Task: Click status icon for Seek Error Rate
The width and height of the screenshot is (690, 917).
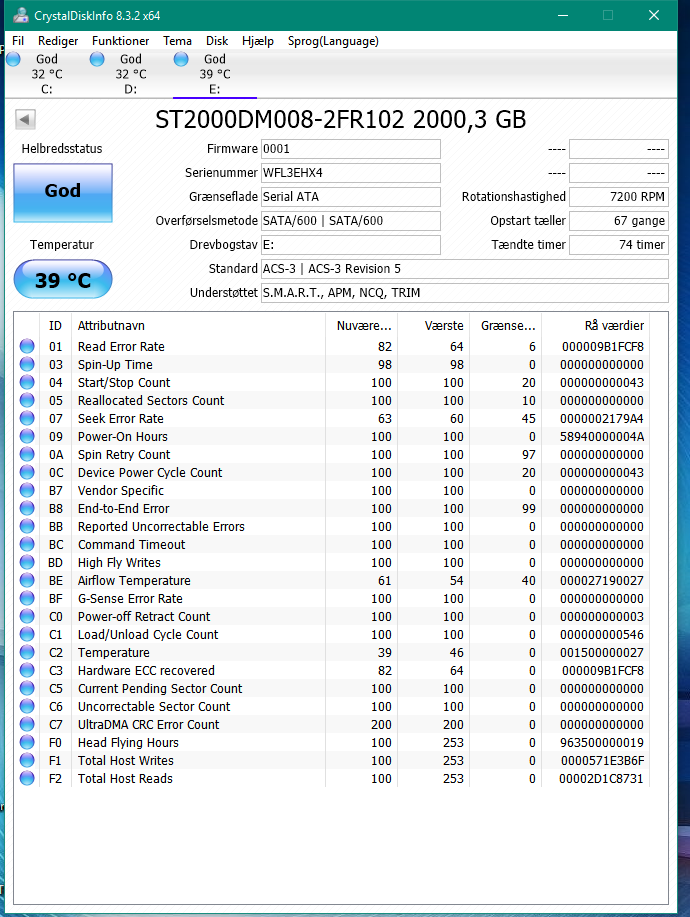Action: click(x=27, y=418)
